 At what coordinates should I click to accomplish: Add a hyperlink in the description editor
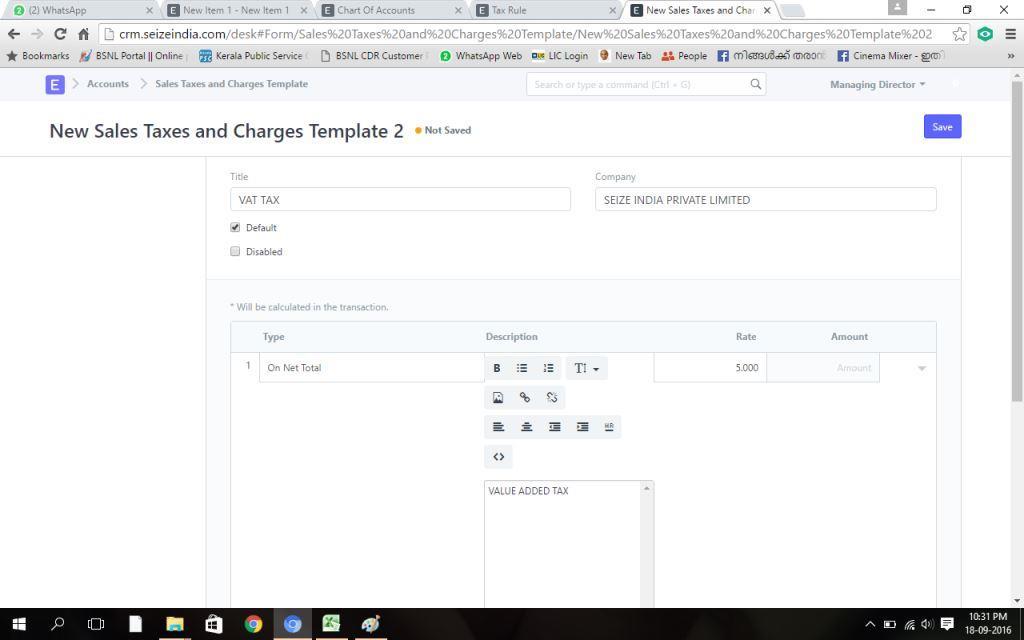[524, 398]
